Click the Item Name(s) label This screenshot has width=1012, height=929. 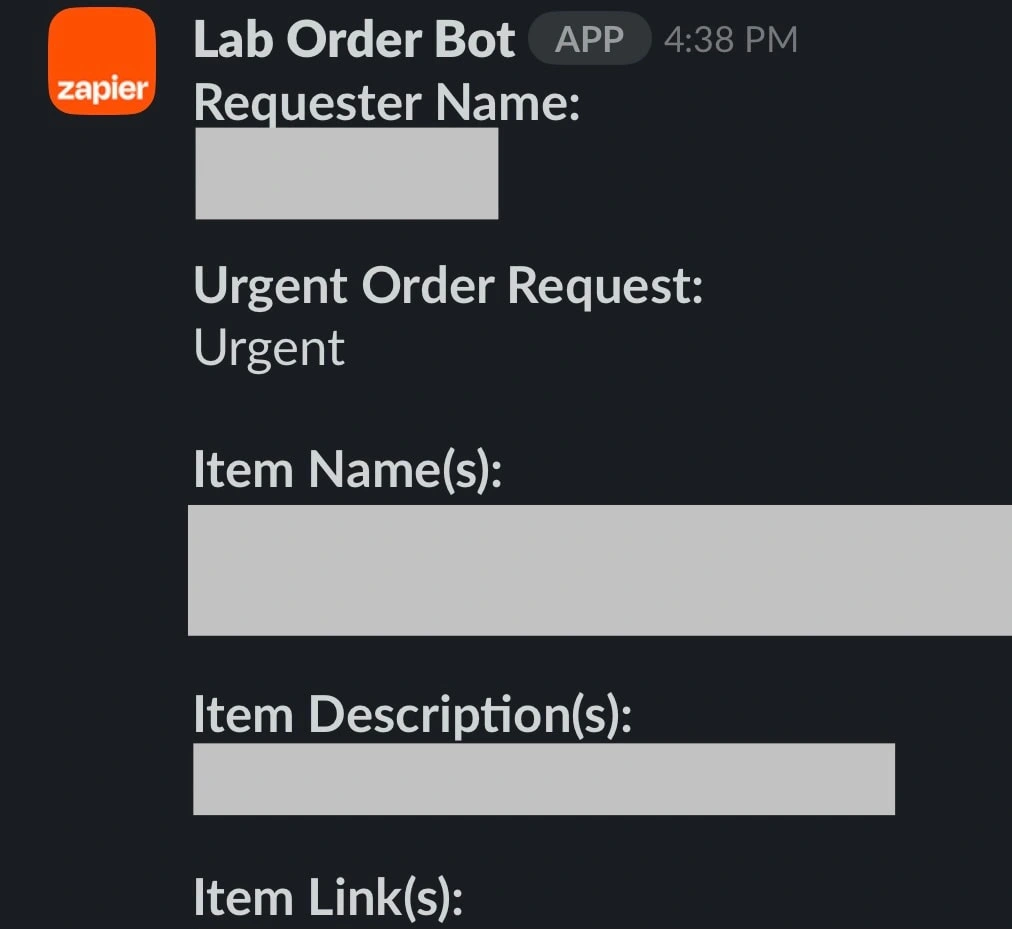tap(346, 469)
